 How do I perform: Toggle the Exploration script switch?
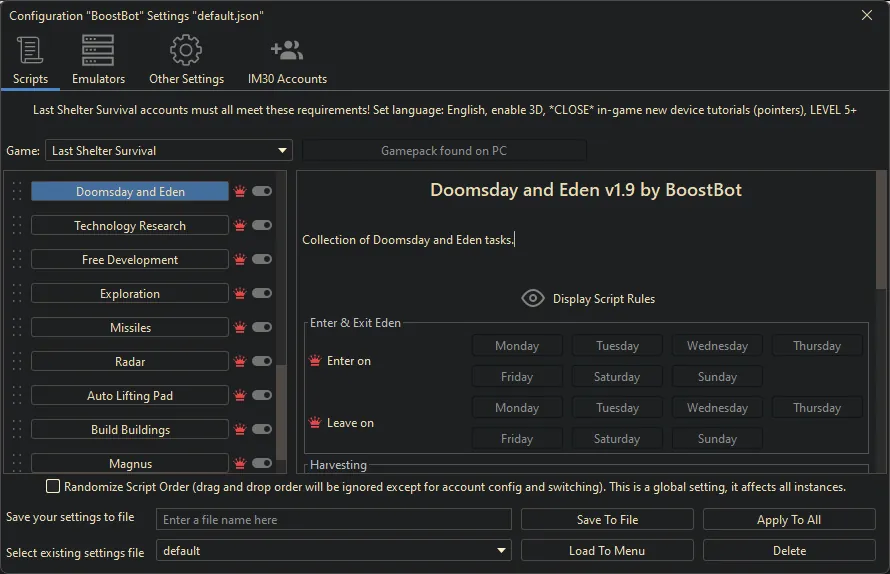pos(262,294)
